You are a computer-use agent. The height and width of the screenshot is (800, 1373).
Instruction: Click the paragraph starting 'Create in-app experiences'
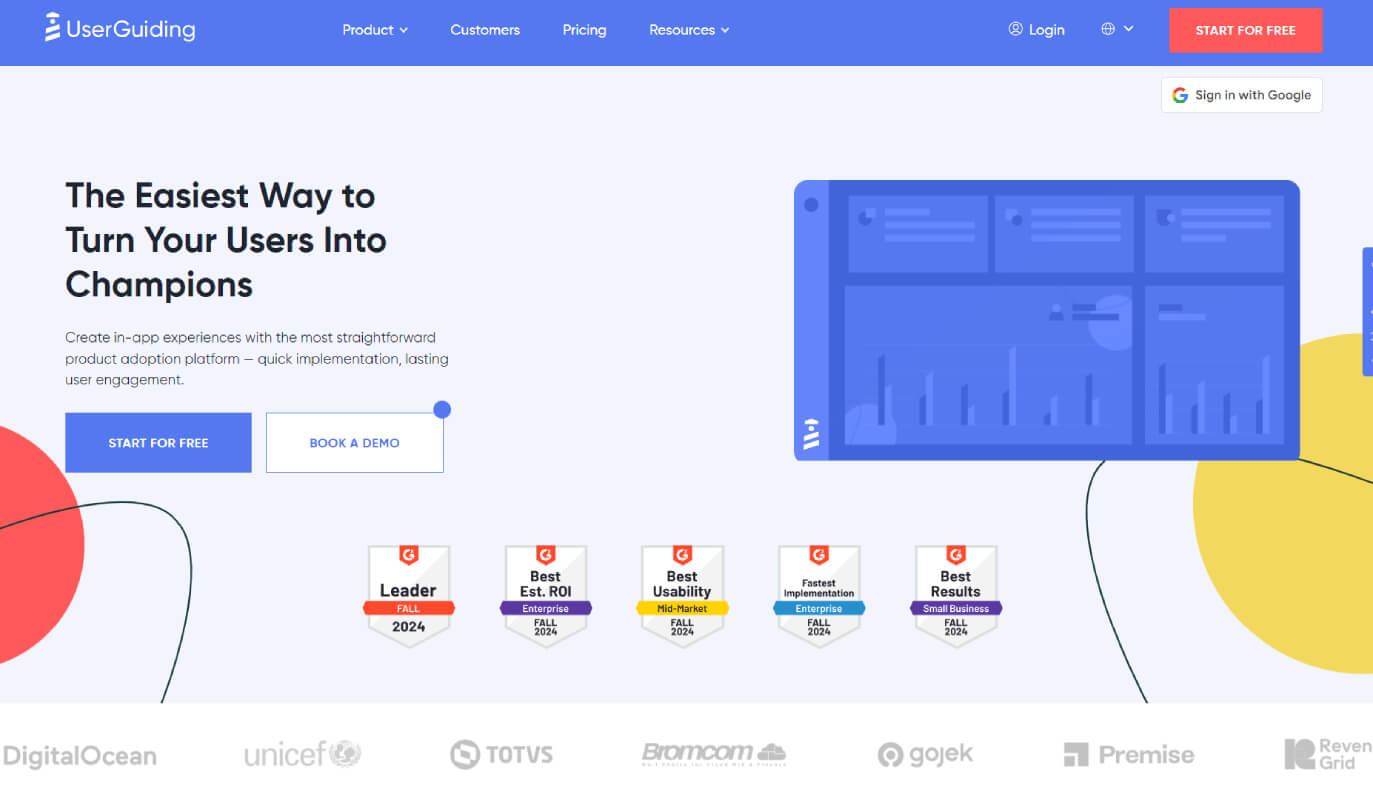click(x=257, y=359)
